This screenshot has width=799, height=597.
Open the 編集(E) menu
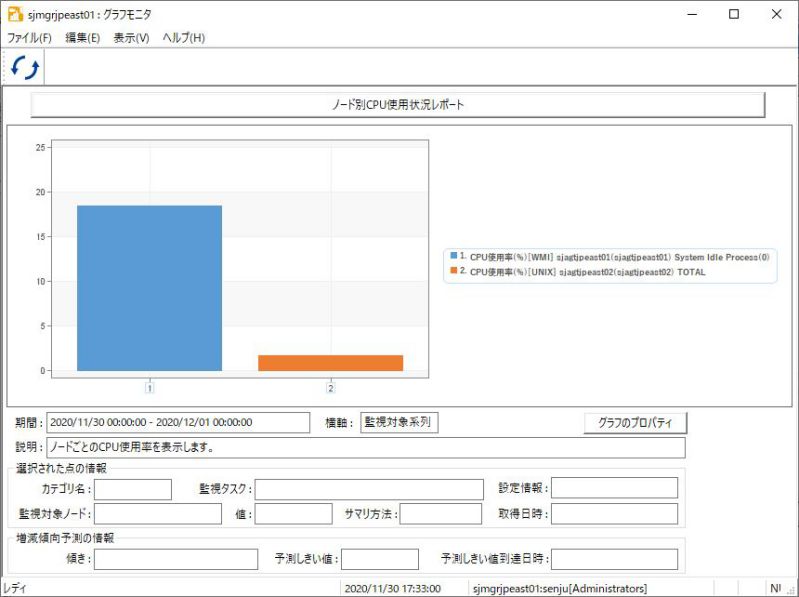[x=83, y=38]
